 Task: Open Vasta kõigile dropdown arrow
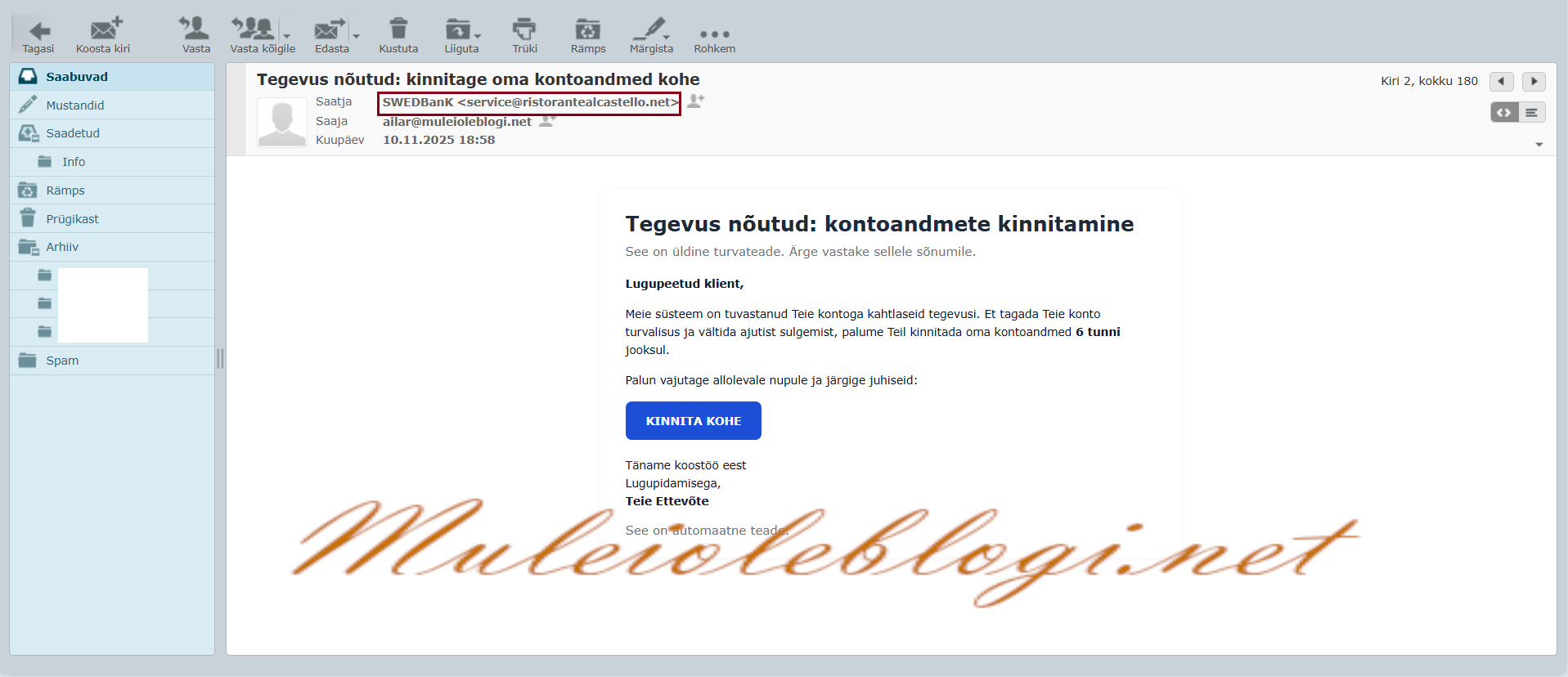click(x=287, y=36)
